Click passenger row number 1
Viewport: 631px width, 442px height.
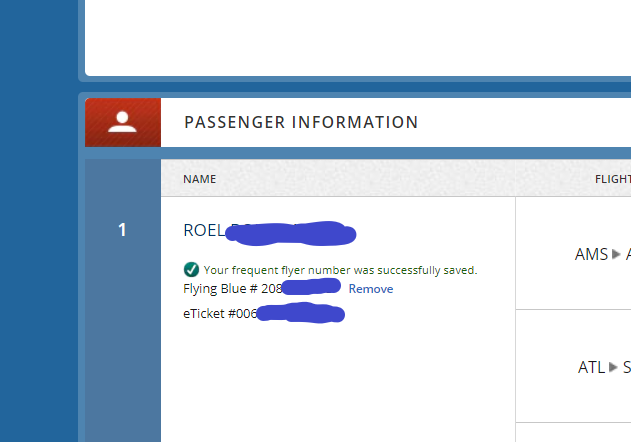[x=123, y=231]
